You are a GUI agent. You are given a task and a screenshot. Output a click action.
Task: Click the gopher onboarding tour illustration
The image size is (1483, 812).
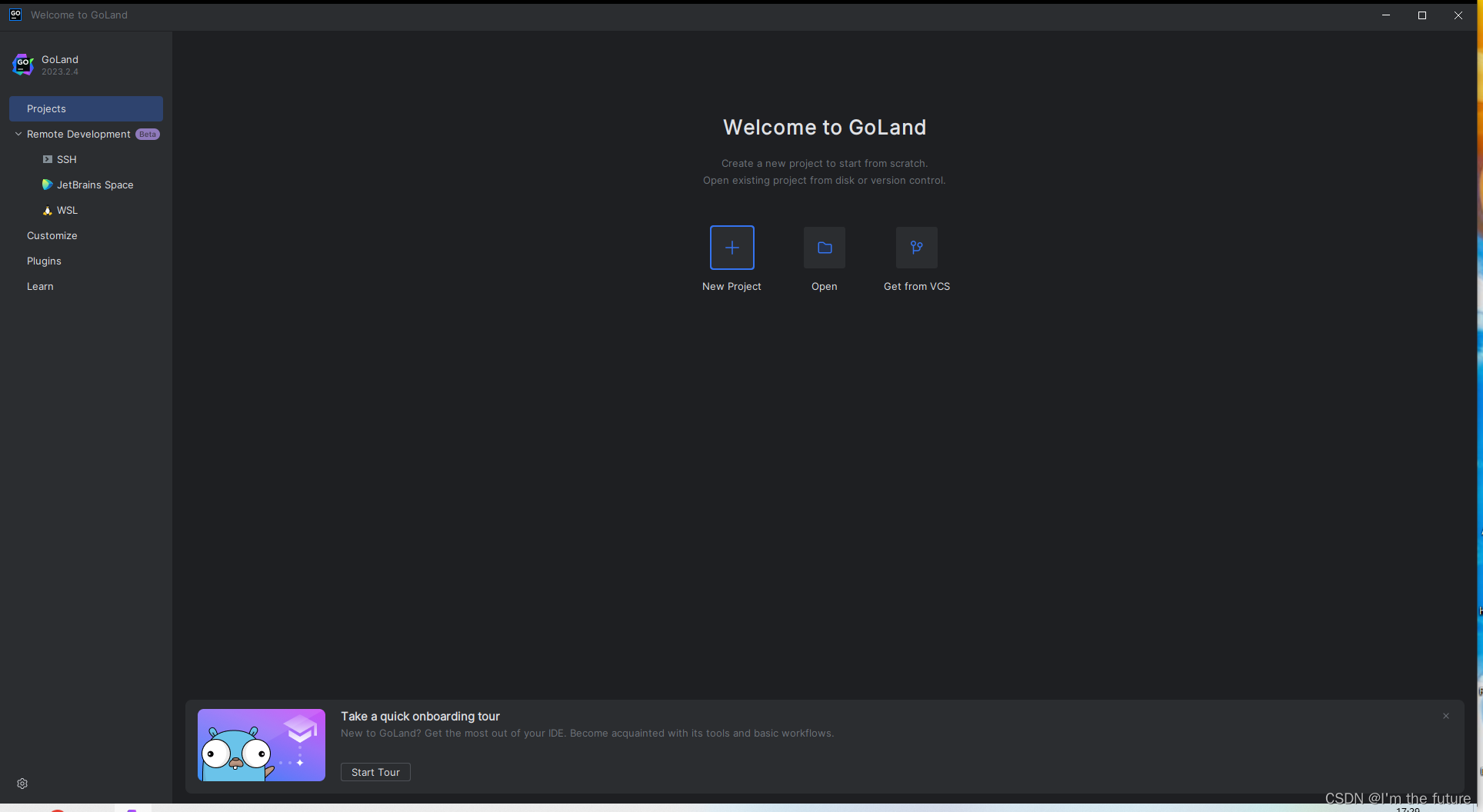pyautogui.click(x=262, y=745)
